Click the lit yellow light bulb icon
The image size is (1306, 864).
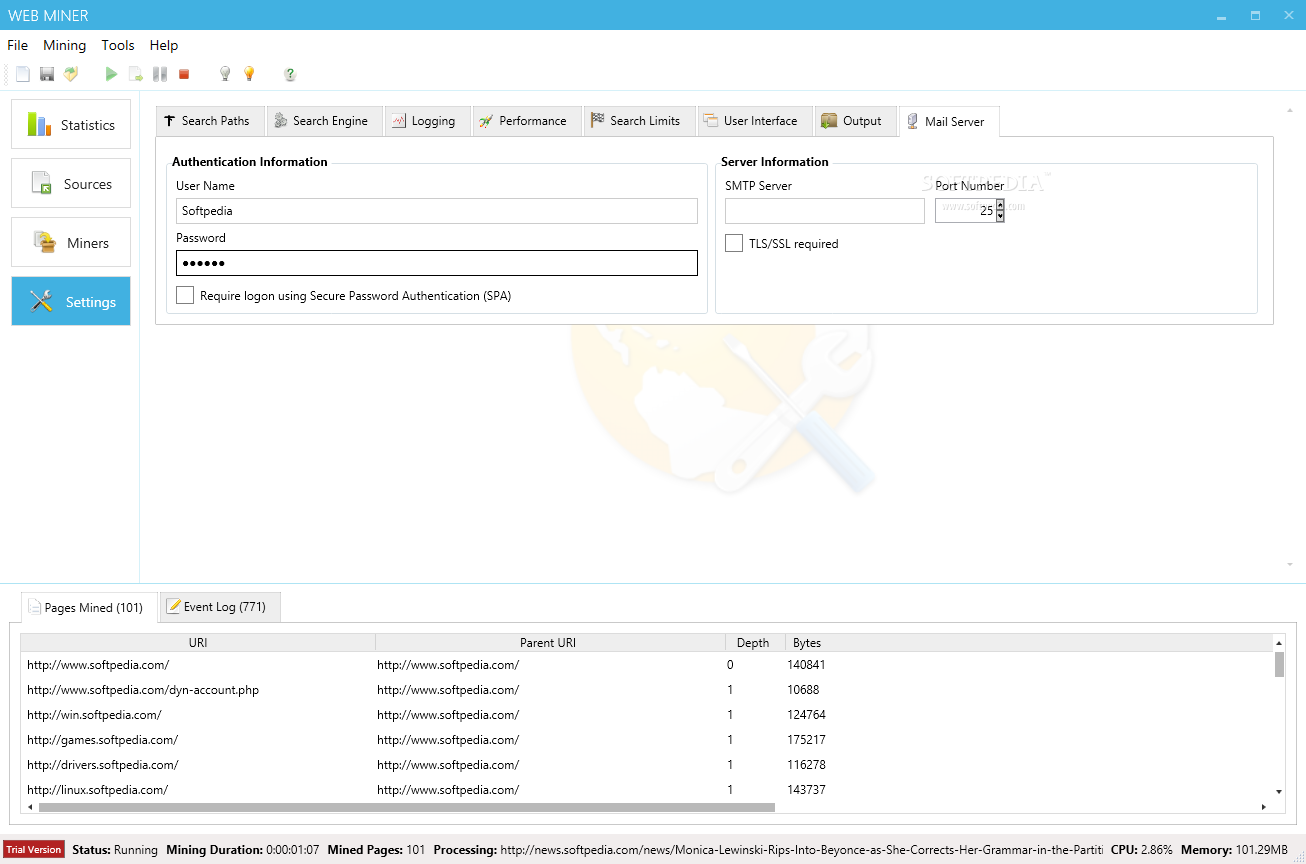tap(249, 74)
